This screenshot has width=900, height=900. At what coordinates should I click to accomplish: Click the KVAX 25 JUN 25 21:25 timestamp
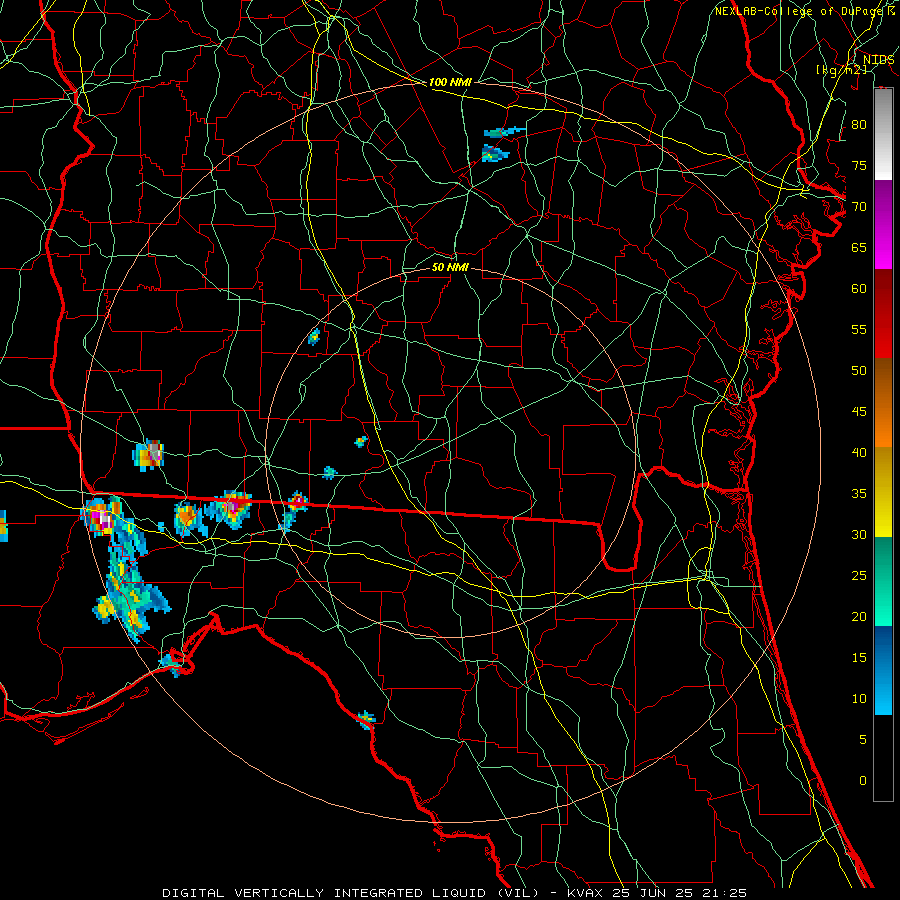click(x=657, y=893)
